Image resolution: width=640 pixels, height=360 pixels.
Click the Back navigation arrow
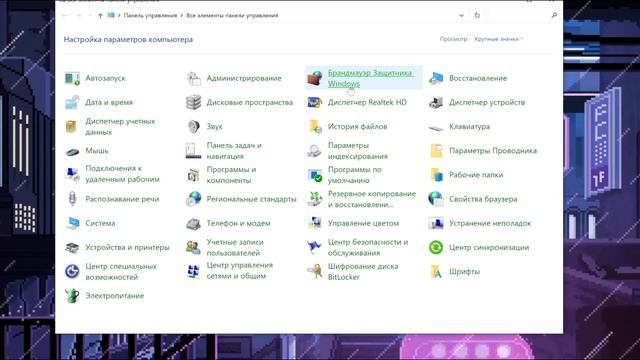(65, 16)
